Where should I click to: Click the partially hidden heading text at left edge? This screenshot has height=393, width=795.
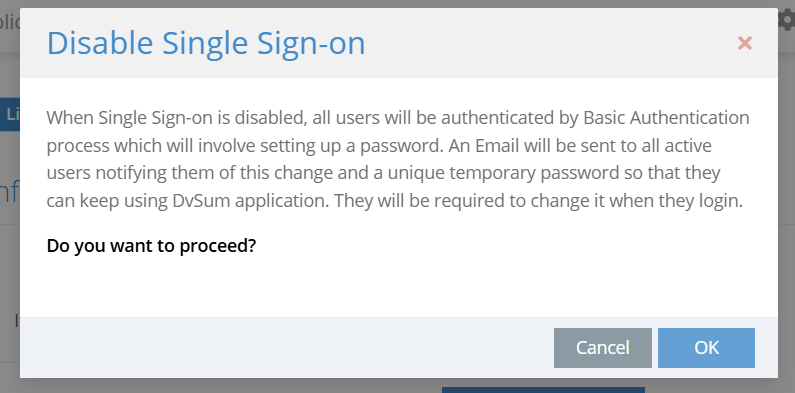coord(10,195)
